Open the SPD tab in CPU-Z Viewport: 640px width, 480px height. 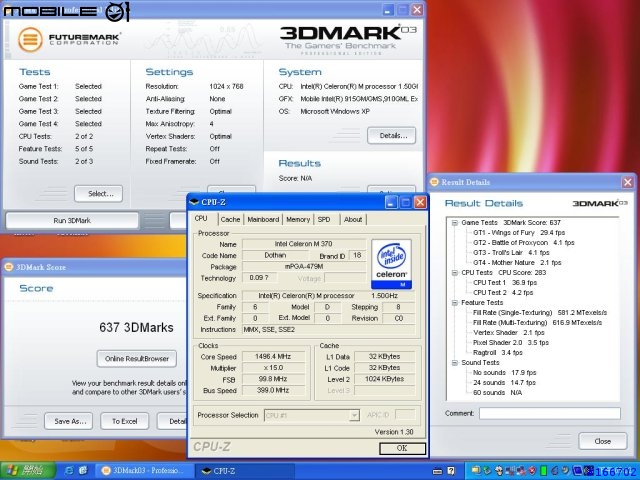[x=324, y=219]
